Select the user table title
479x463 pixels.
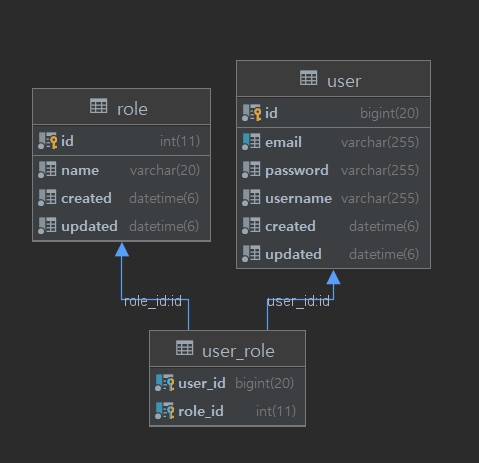[344, 81]
